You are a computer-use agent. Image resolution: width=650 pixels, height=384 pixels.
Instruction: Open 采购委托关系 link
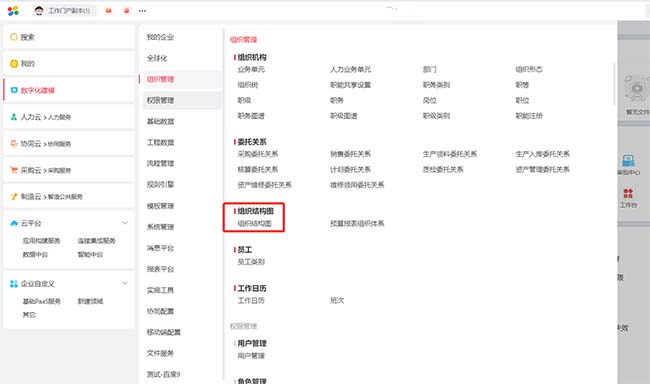click(257, 154)
